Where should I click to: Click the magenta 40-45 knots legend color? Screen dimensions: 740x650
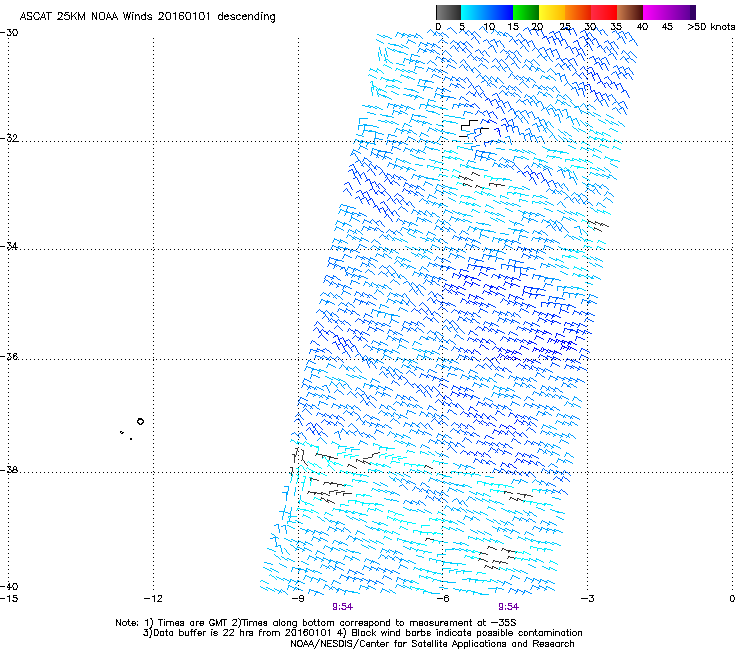[x=656, y=12]
